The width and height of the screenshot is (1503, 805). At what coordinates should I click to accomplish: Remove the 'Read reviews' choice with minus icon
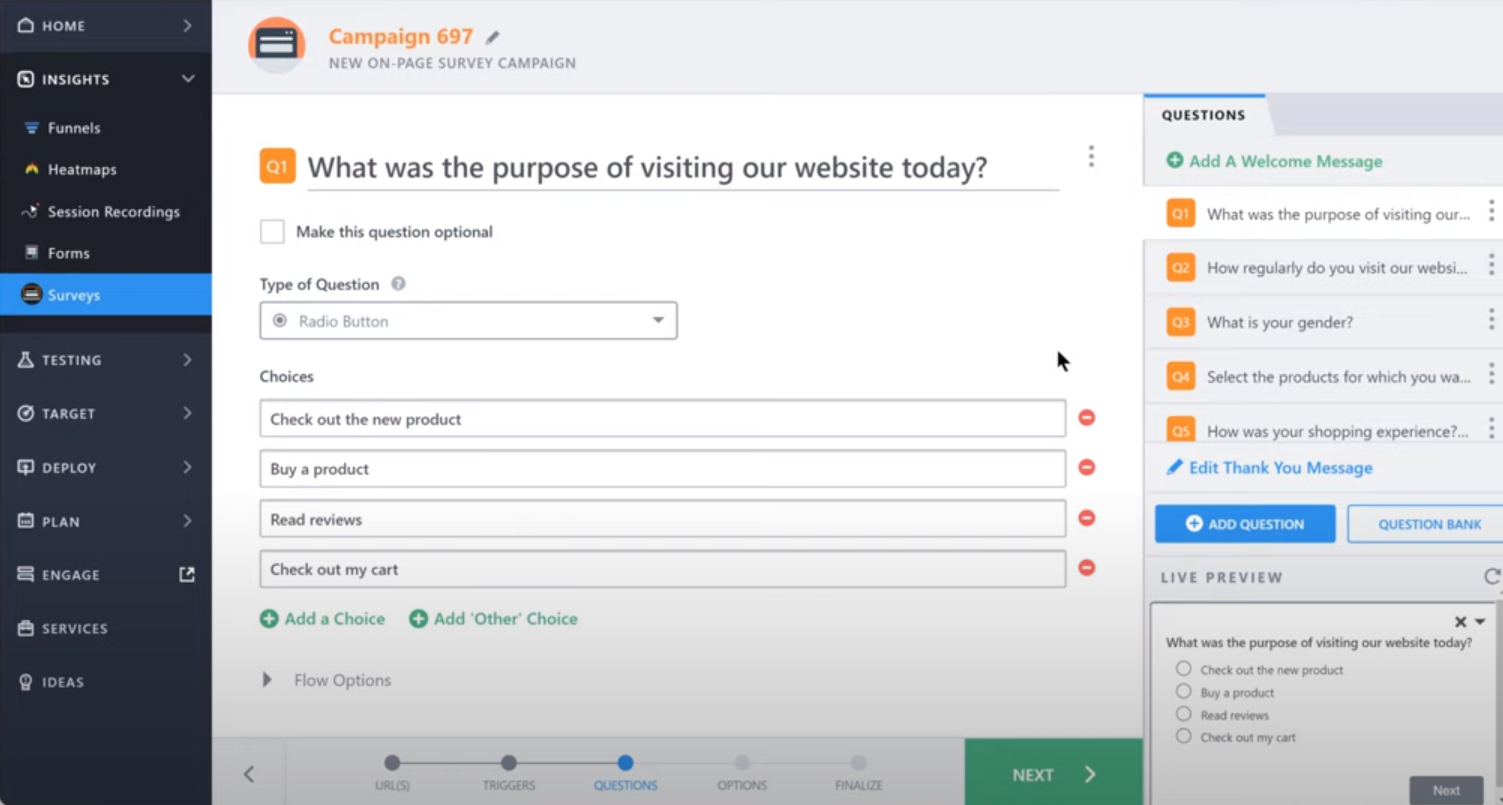coord(1086,518)
